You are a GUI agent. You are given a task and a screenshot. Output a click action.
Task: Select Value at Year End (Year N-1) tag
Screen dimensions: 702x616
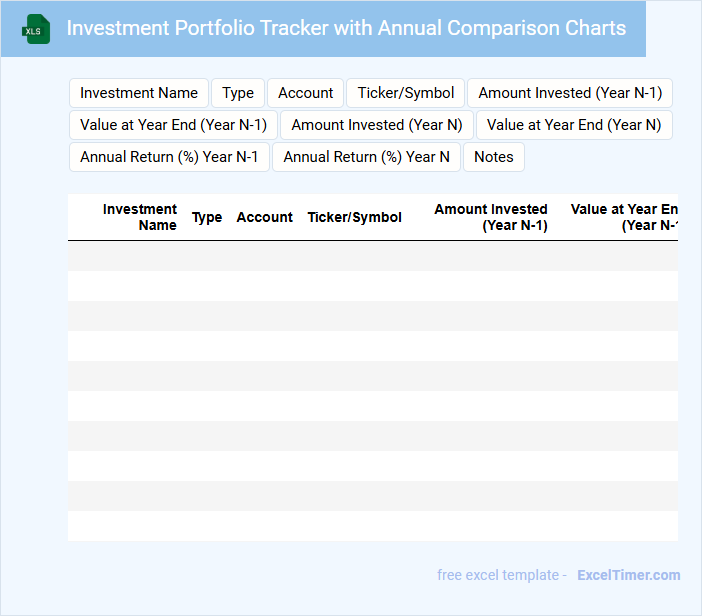[173, 125]
